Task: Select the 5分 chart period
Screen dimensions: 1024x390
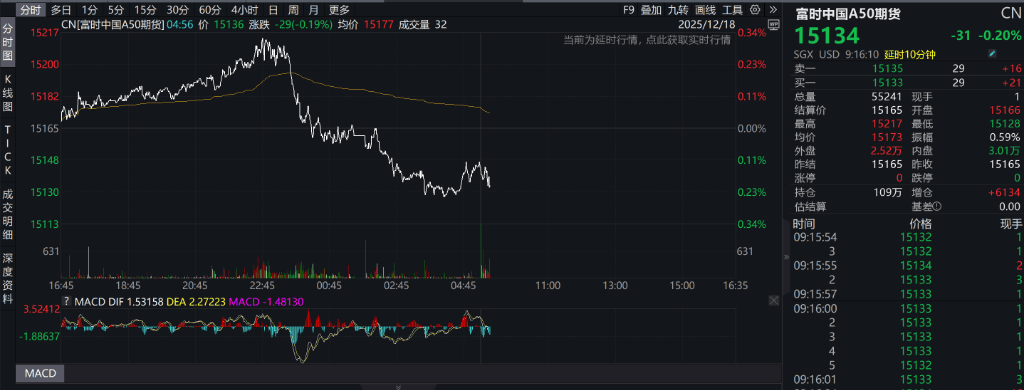Action: click(116, 10)
